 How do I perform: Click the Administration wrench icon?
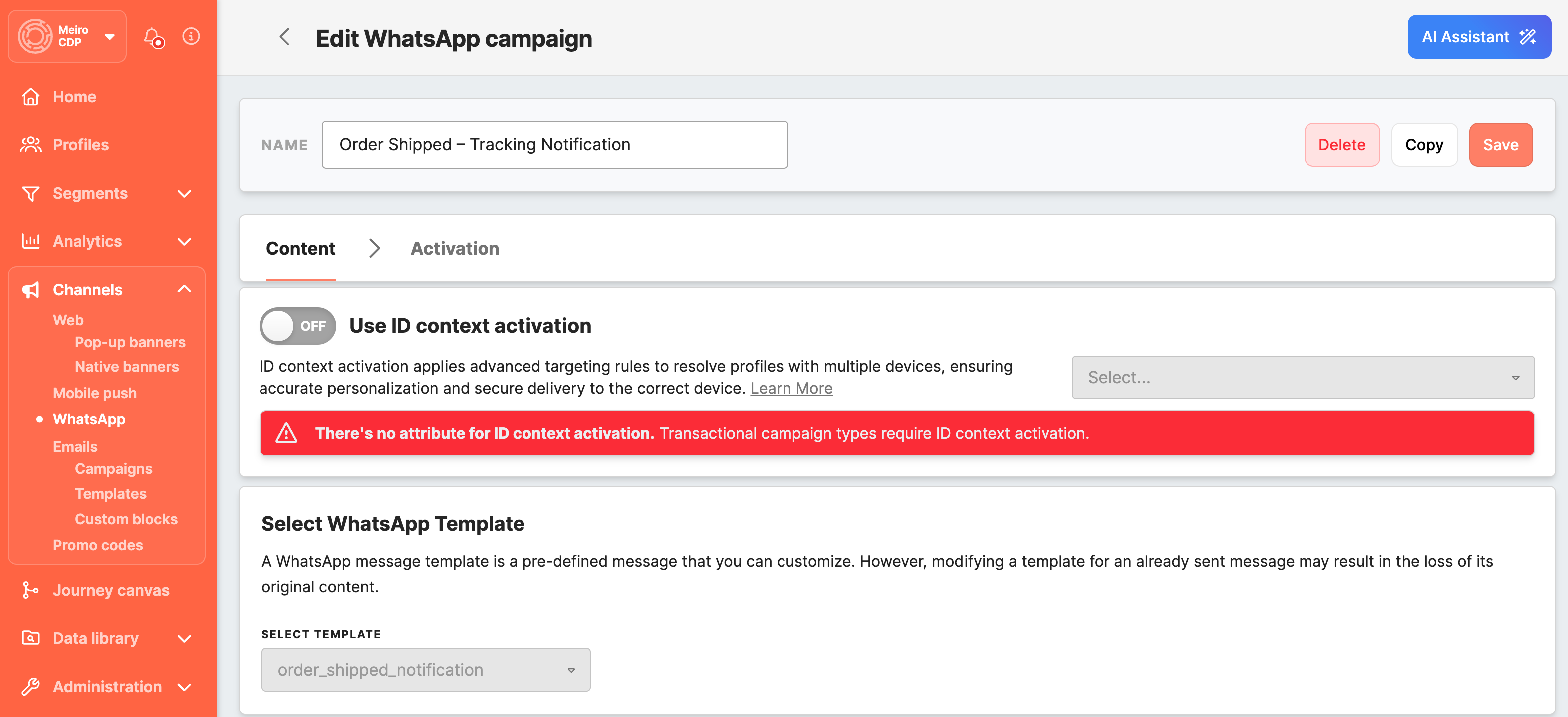coord(30,686)
